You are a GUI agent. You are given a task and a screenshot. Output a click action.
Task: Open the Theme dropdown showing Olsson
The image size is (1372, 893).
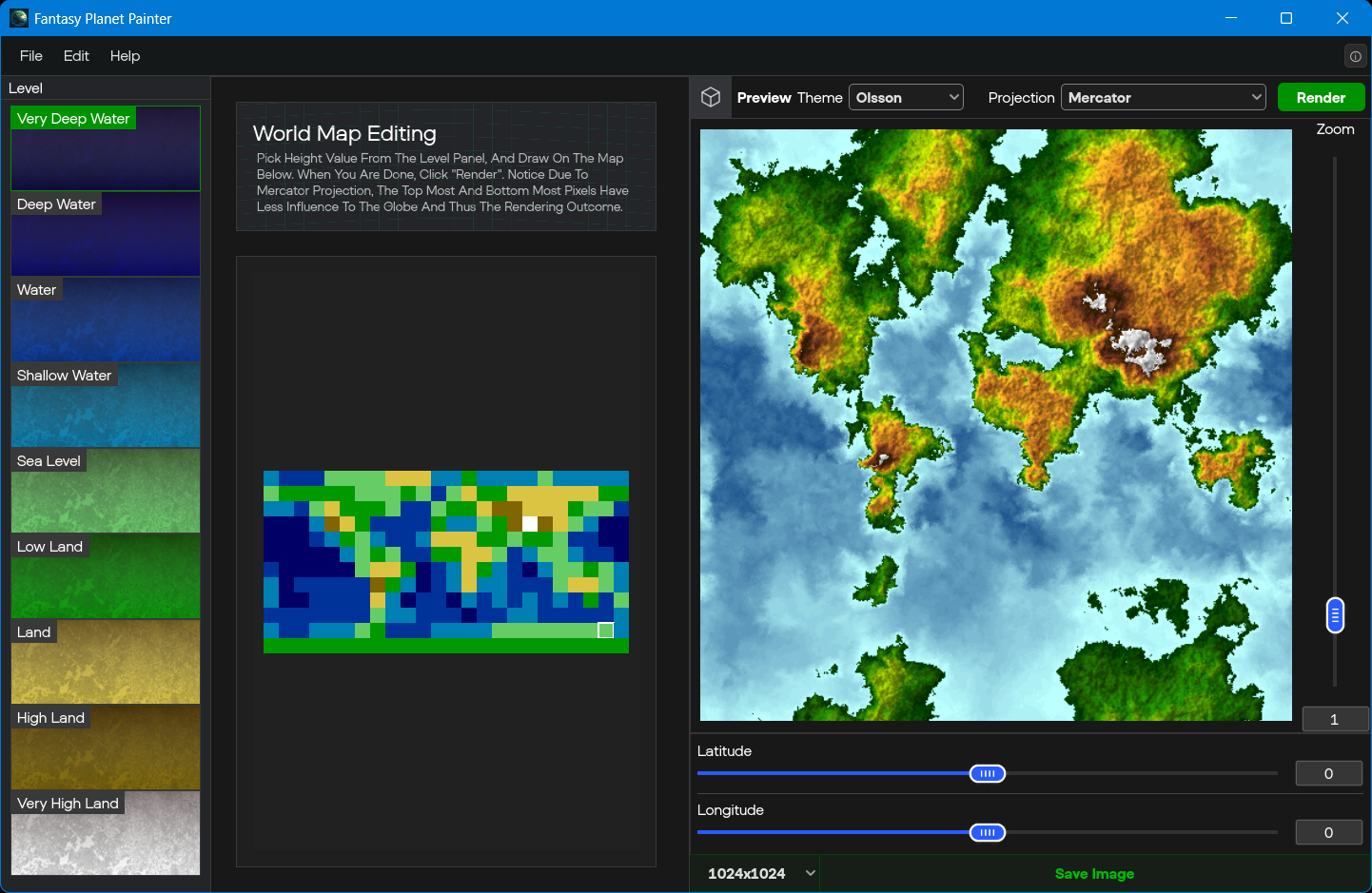[906, 97]
